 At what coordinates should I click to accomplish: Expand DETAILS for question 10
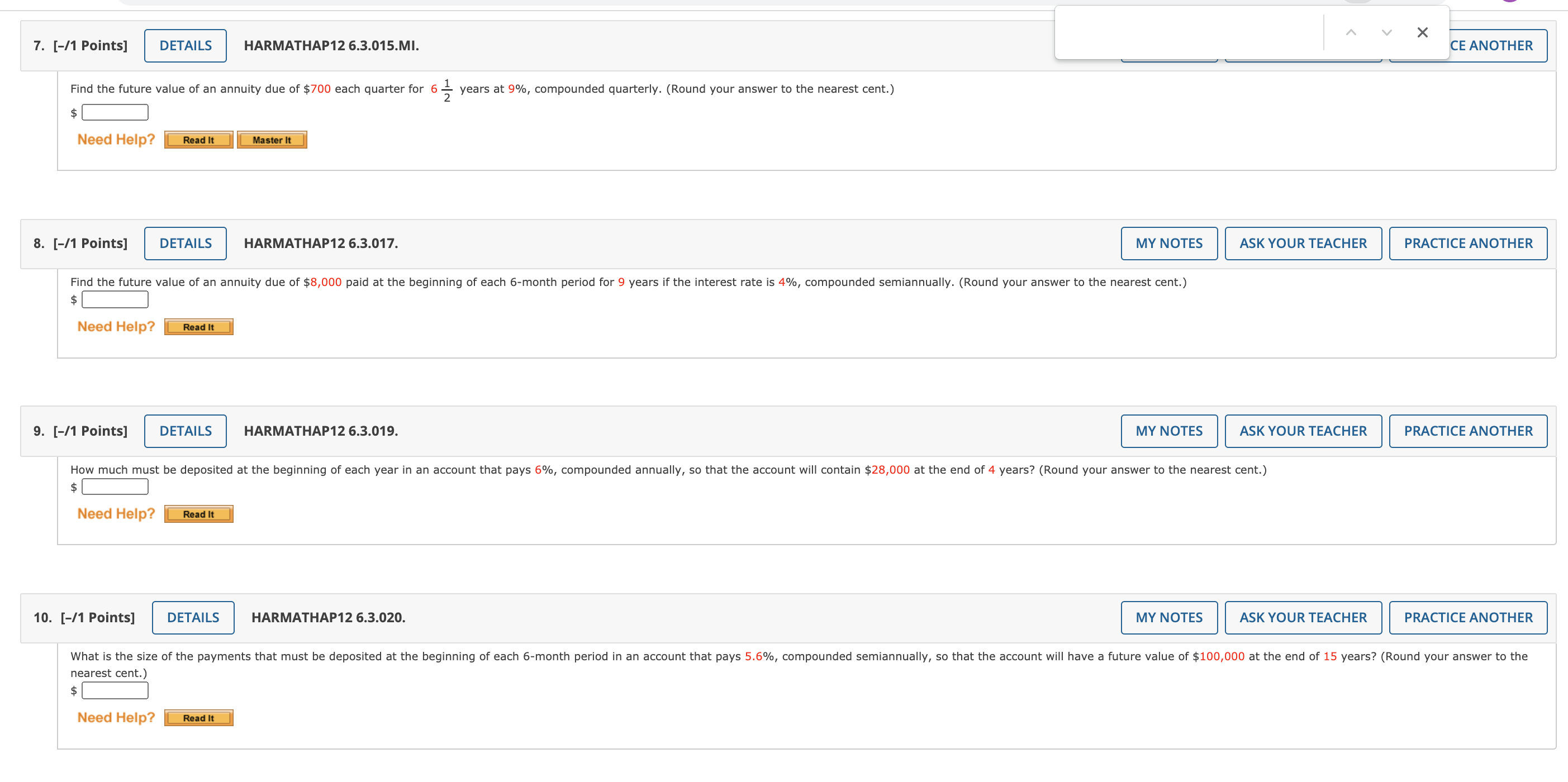point(192,618)
